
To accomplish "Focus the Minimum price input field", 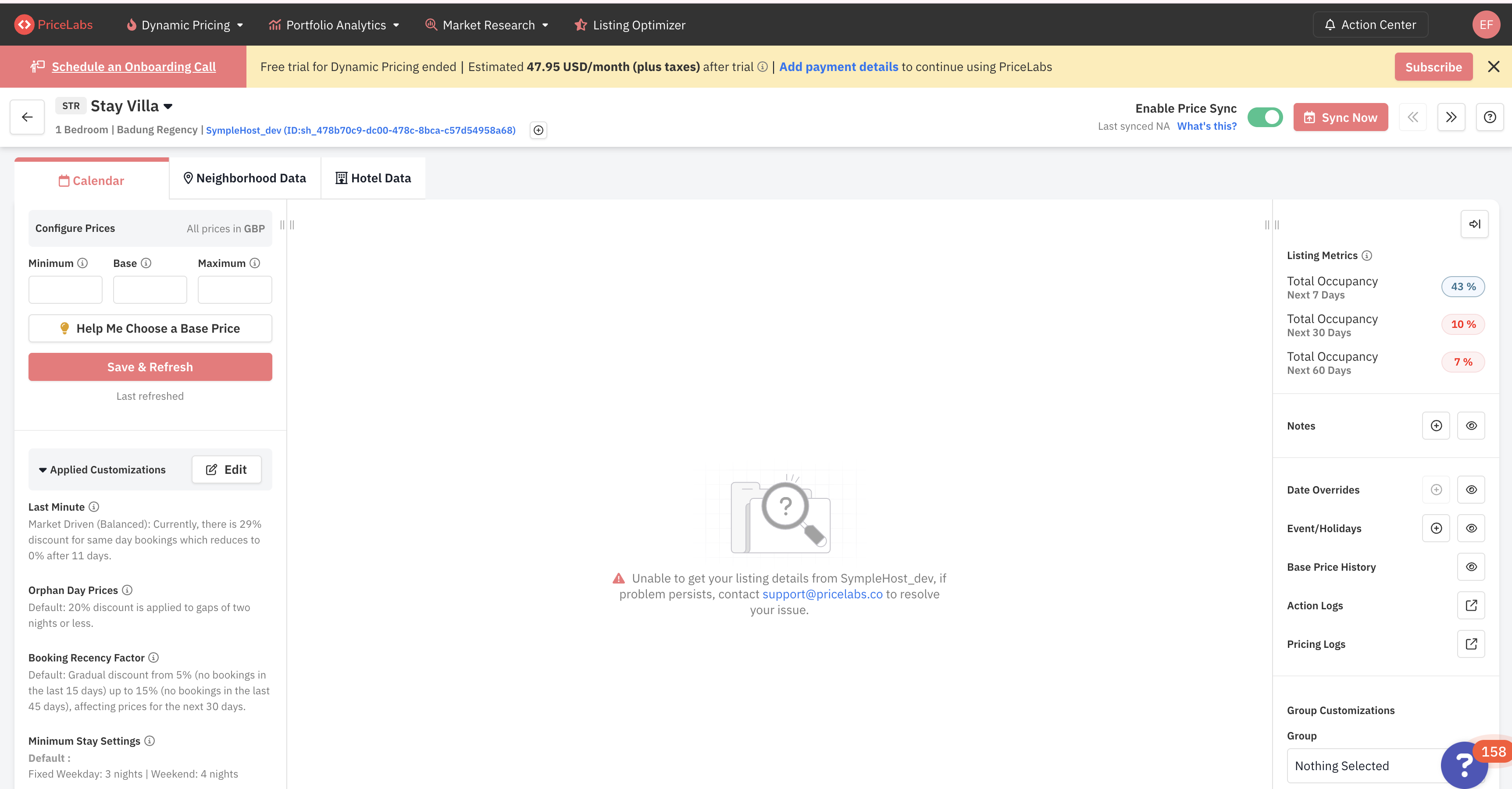I will pos(65,290).
